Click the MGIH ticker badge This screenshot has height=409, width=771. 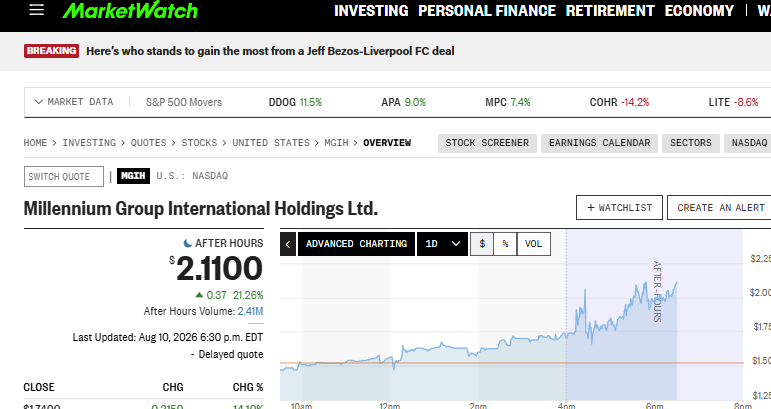point(133,175)
